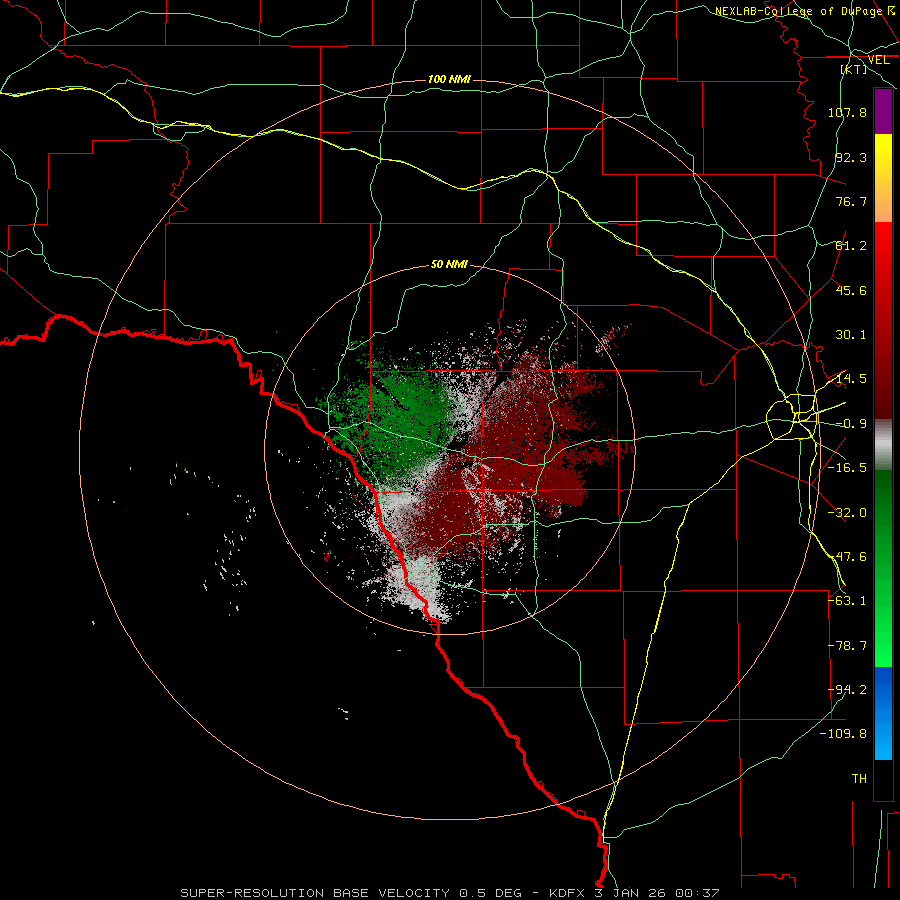Click the VEL legend title
Viewport: 900px width, 900px height.
[878, 60]
